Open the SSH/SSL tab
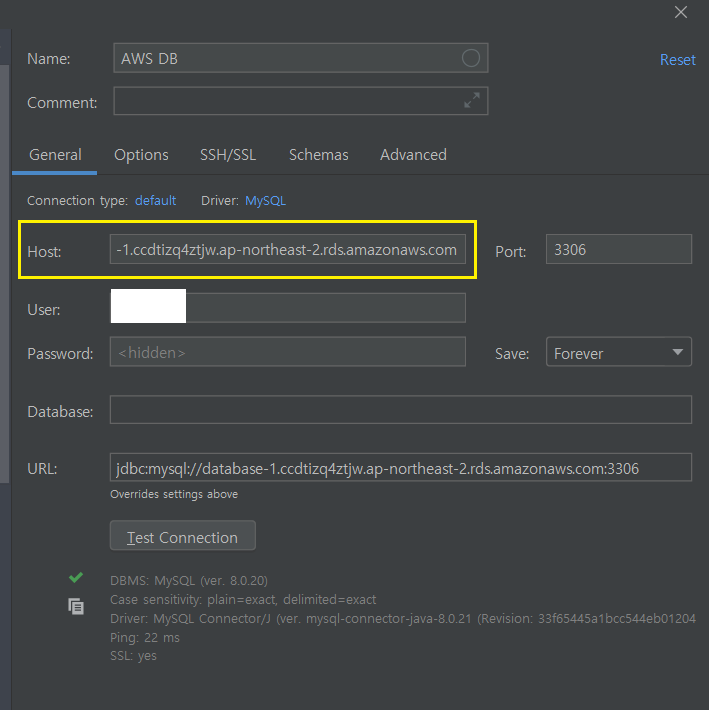This screenshot has height=710, width=709. (228, 155)
